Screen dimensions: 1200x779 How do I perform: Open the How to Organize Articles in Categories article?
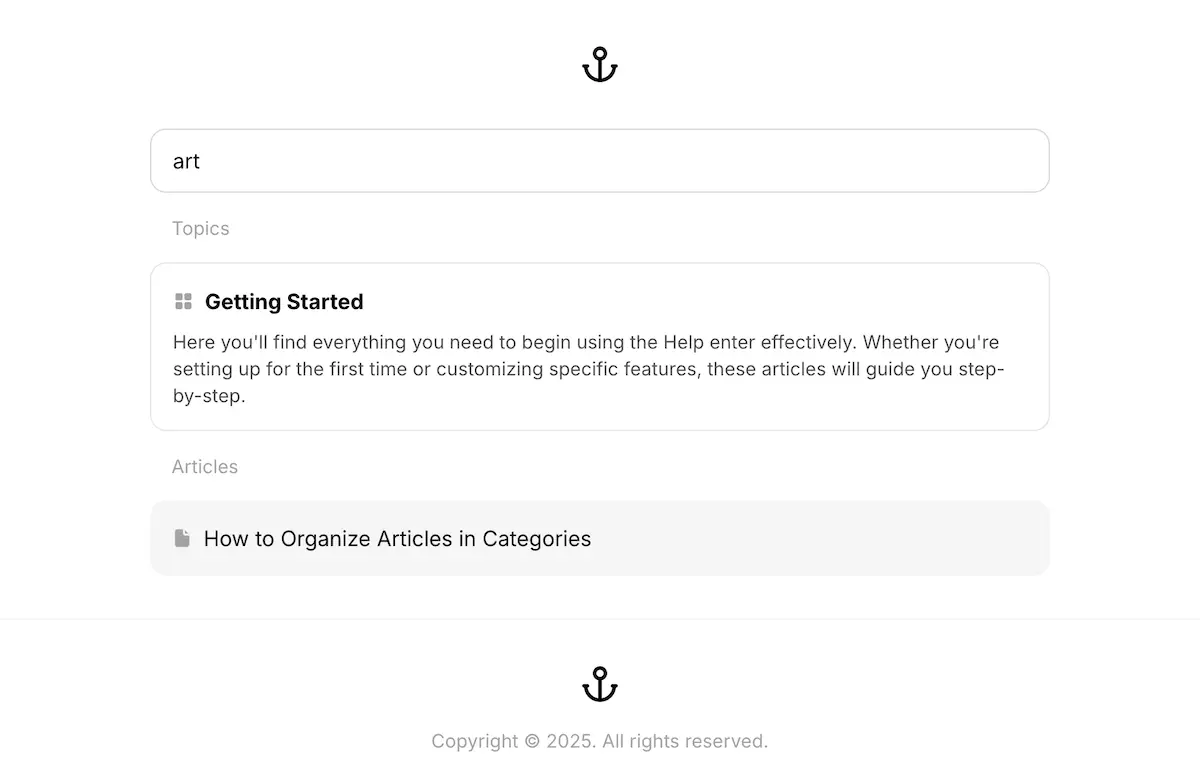pos(397,539)
